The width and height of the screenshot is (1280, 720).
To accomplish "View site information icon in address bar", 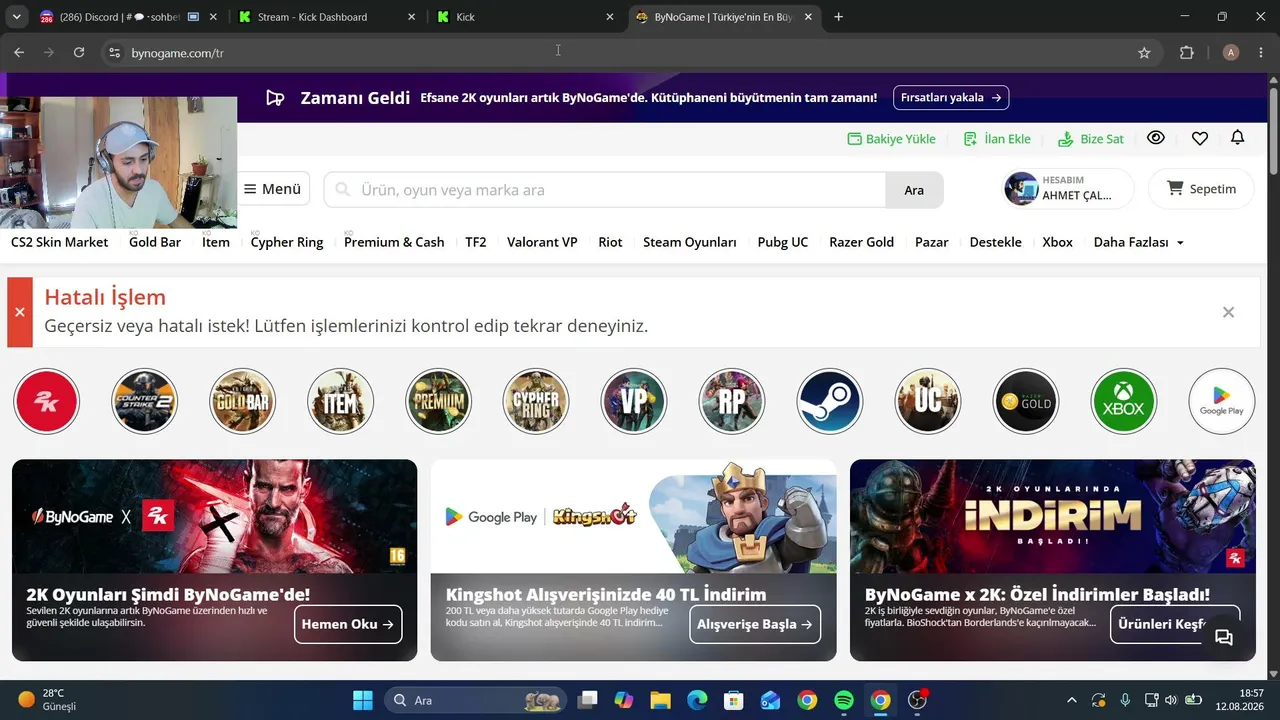I will coord(114,53).
